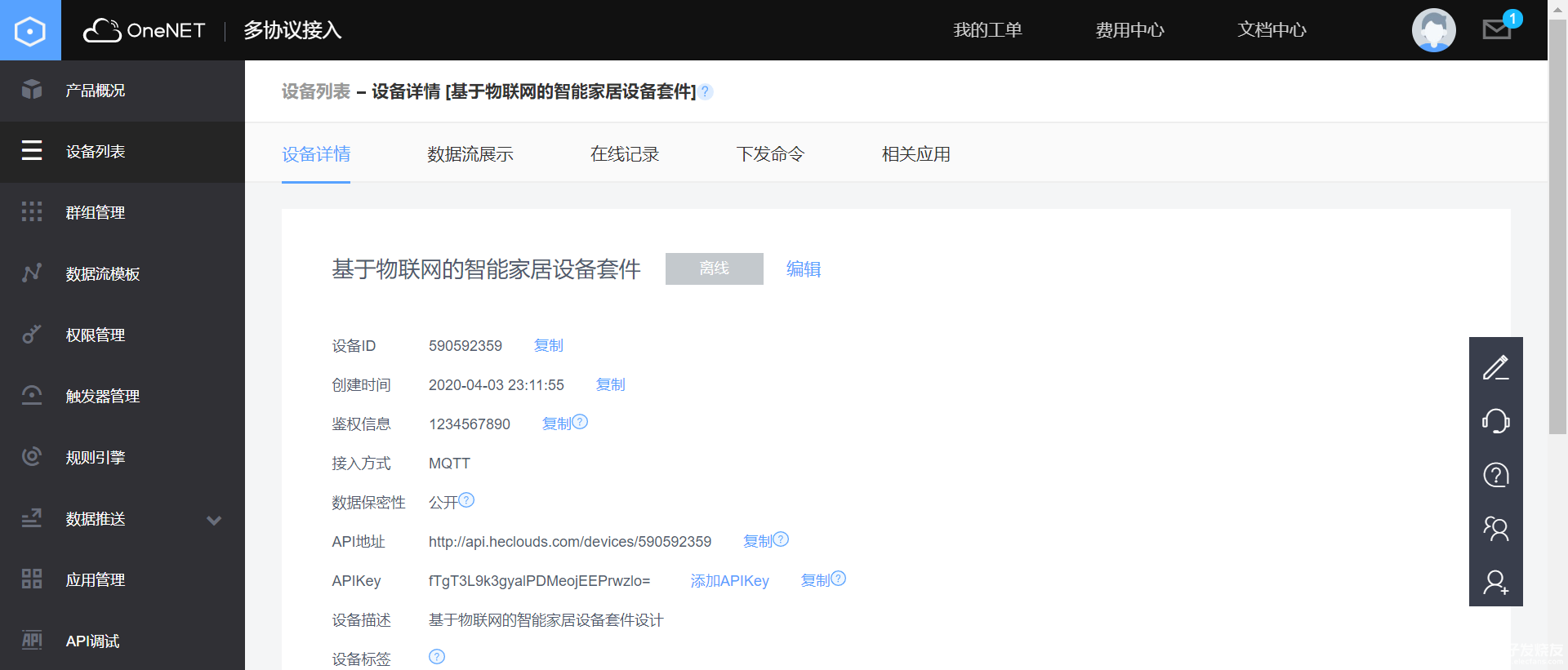The width and height of the screenshot is (1568, 670).
Task: Open the headset customer service icon
Action: (1495, 421)
